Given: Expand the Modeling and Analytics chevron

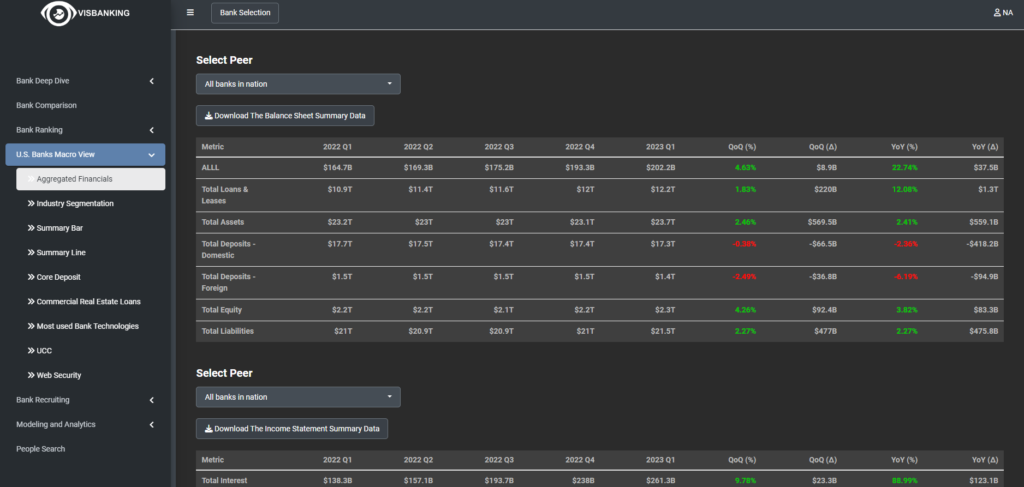Looking at the screenshot, I should coord(151,424).
